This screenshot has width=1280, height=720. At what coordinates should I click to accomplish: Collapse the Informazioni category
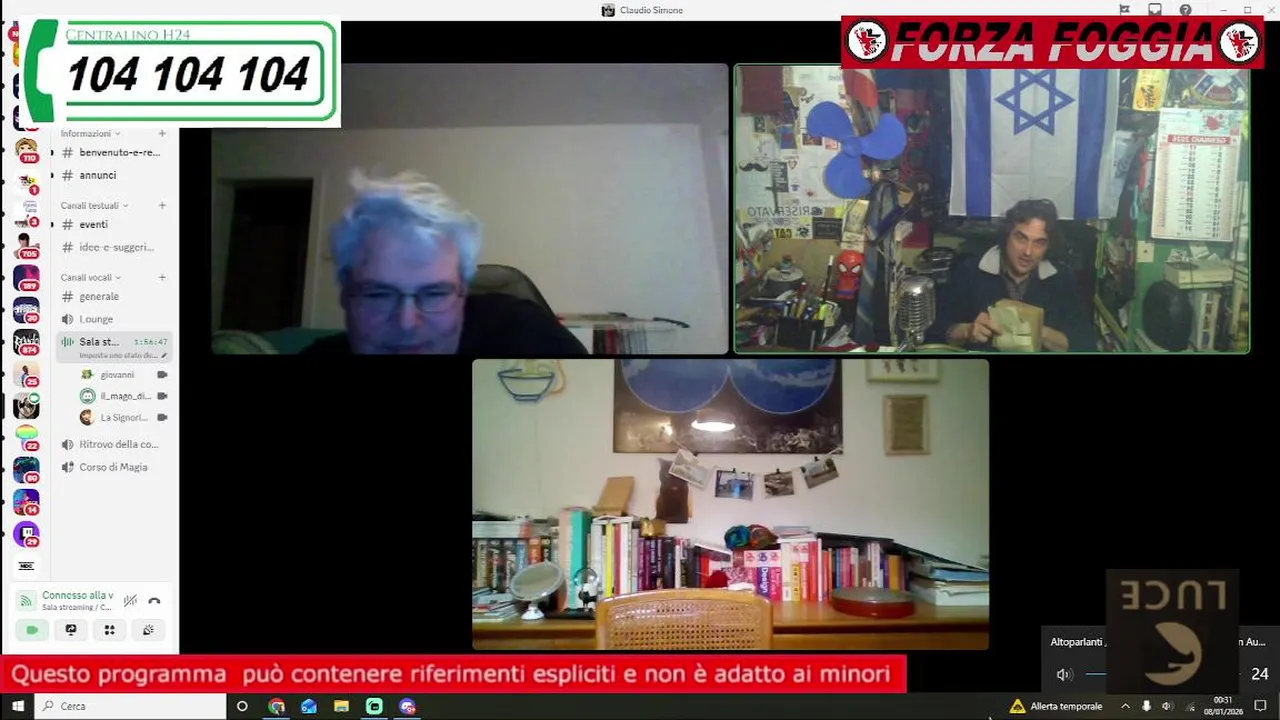(x=90, y=133)
